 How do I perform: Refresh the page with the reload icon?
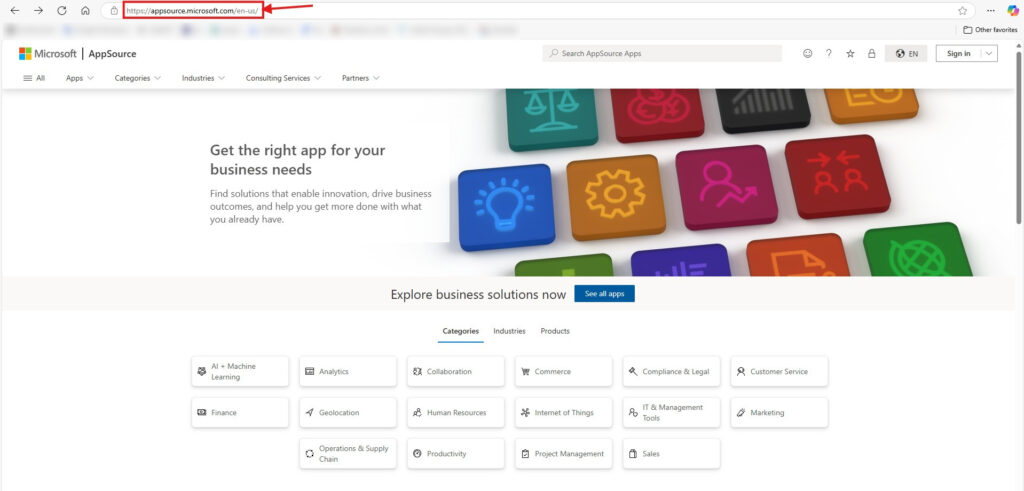pyautogui.click(x=62, y=10)
